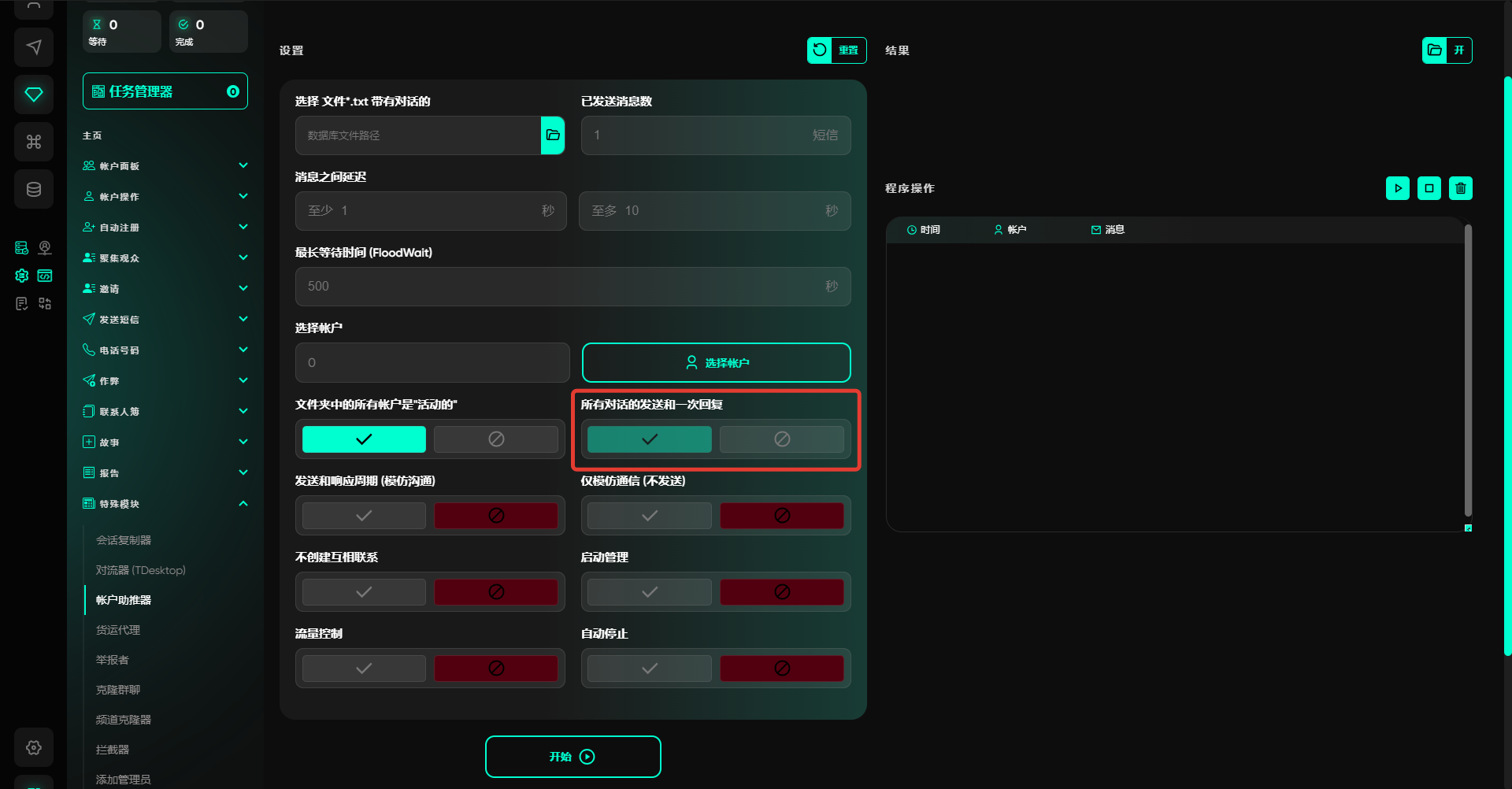The image size is (1512, 789).
Task: Expand the 发送短信 sidebar section
Action: coord(165,320)
